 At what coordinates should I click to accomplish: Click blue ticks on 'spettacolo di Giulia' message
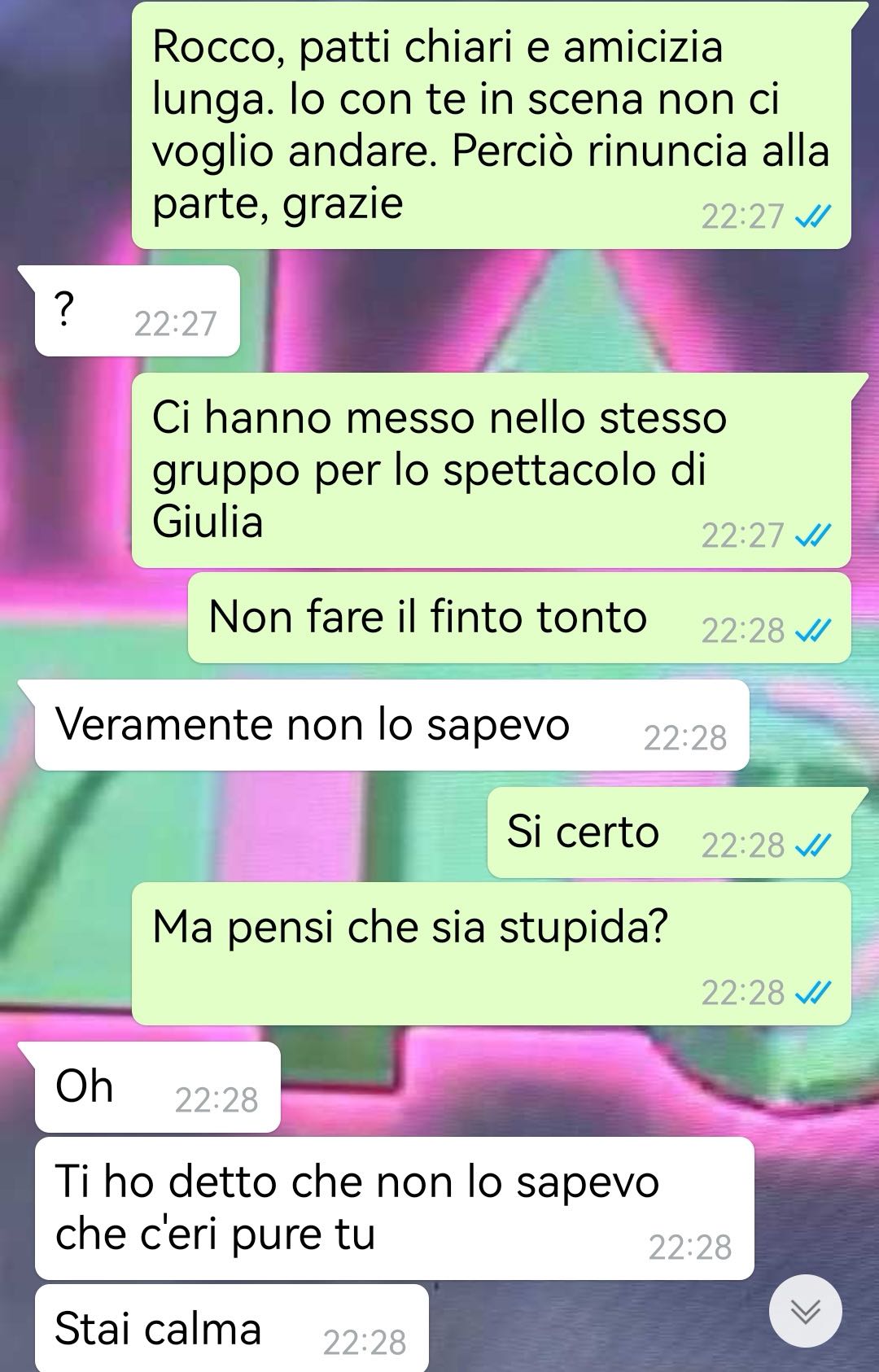[812, 535]
